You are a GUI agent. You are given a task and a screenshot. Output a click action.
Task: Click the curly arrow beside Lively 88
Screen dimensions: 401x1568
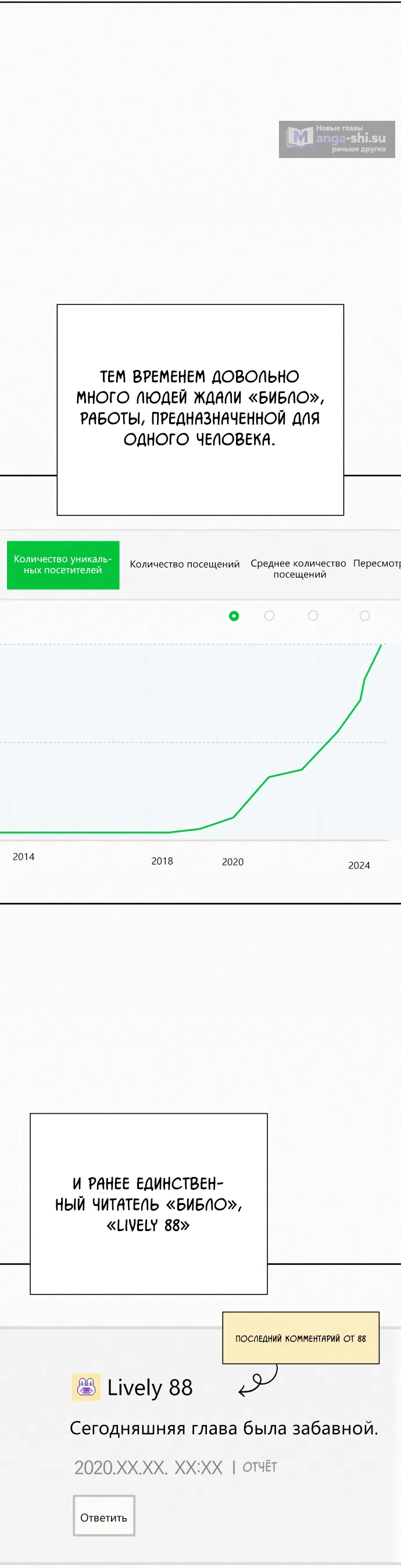(258, 1380)
